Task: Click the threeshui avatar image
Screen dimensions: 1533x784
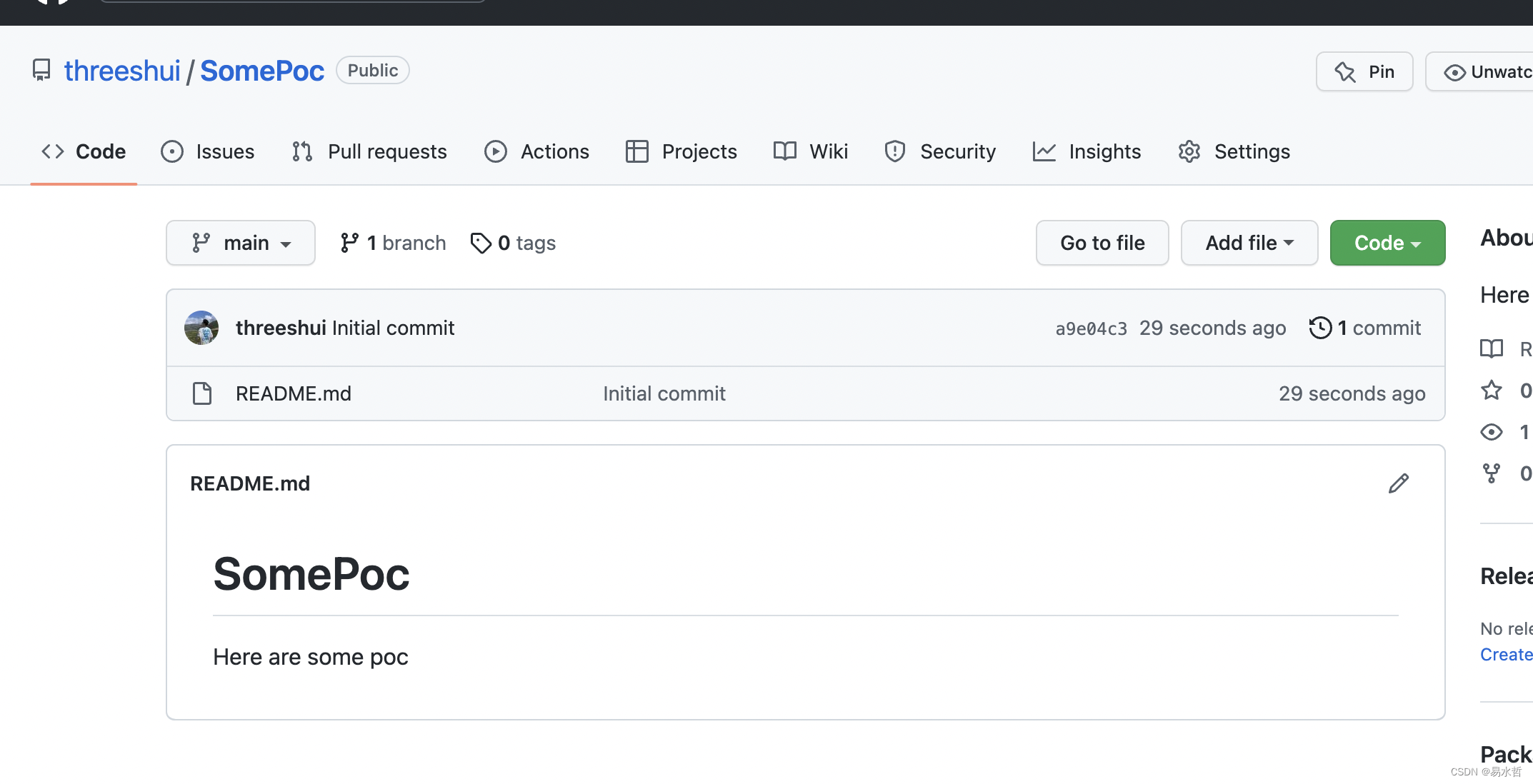Action: click(x=201, y=328)
